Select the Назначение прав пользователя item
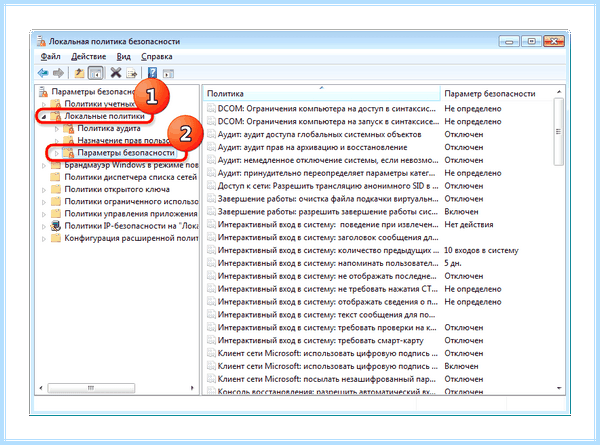This screenshot has height=445, width=600. 124,140
